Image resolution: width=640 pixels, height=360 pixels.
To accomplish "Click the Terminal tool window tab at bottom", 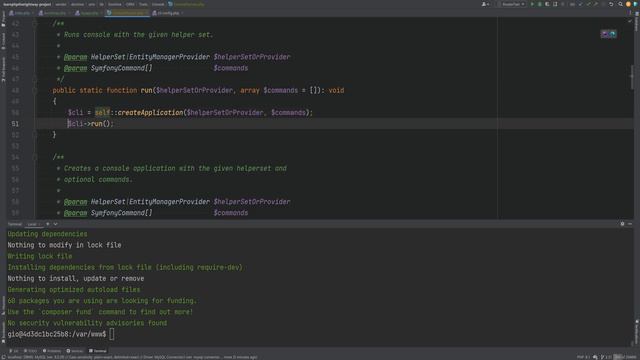I will coord(98,351).
